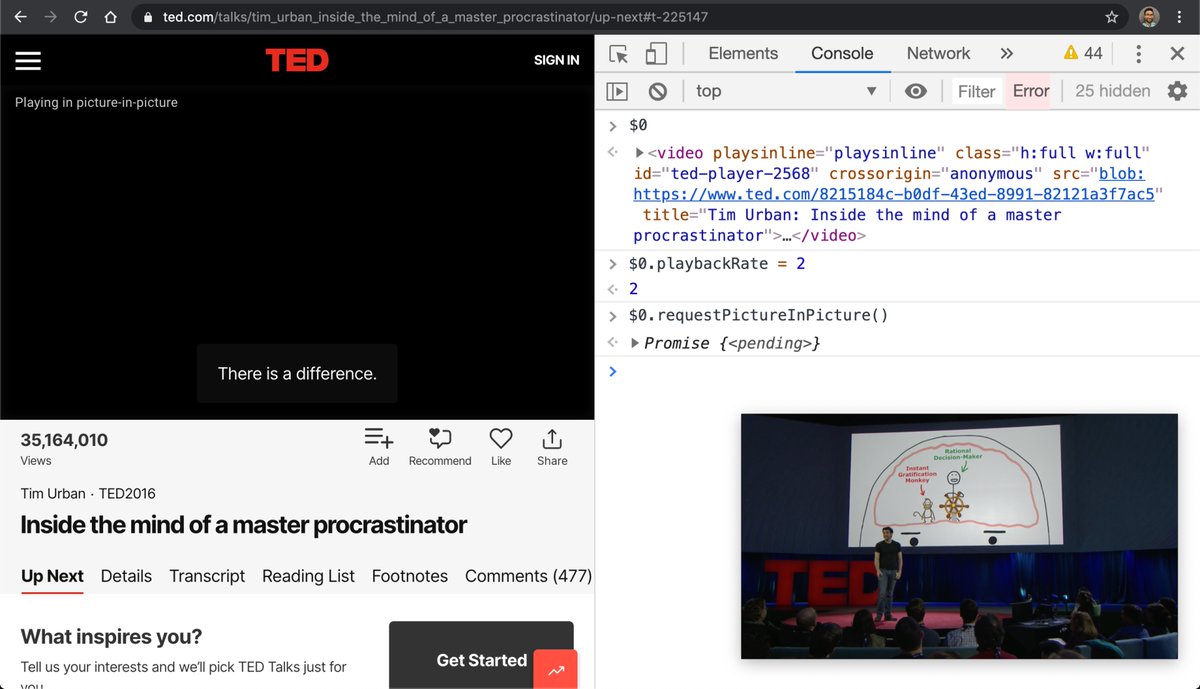
Task: Expand the video element in console output
Action: click(x=640, y=153)
